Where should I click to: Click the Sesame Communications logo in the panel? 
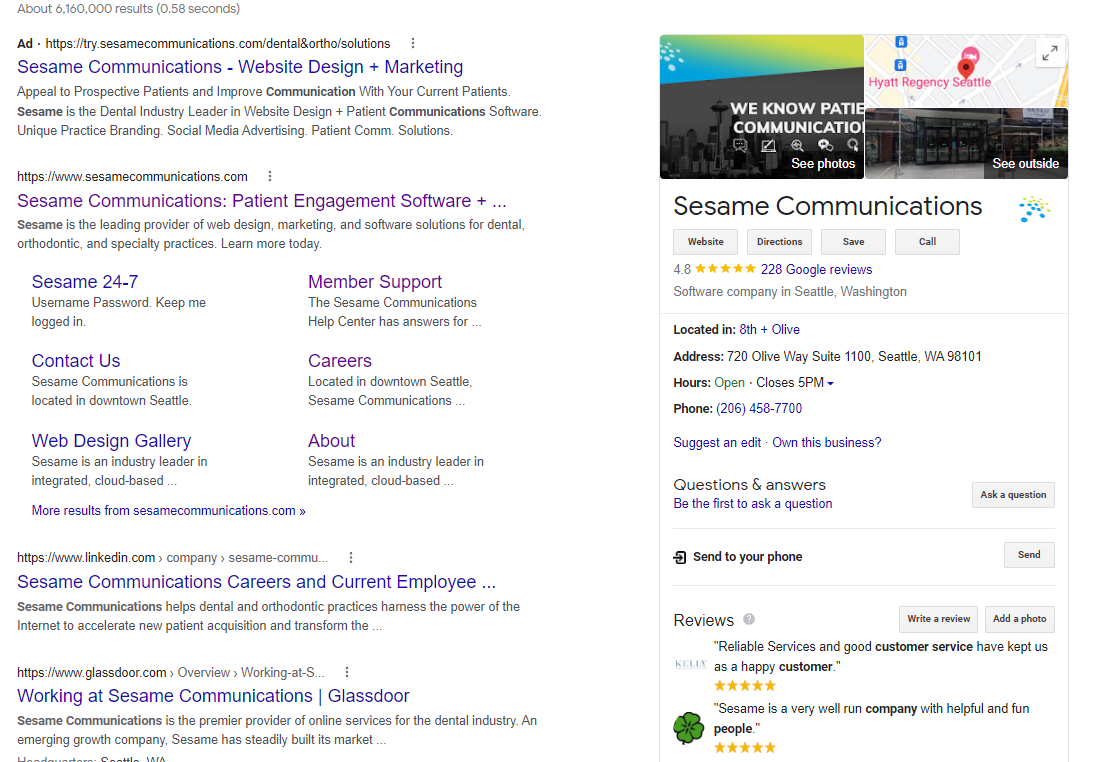1034,209
